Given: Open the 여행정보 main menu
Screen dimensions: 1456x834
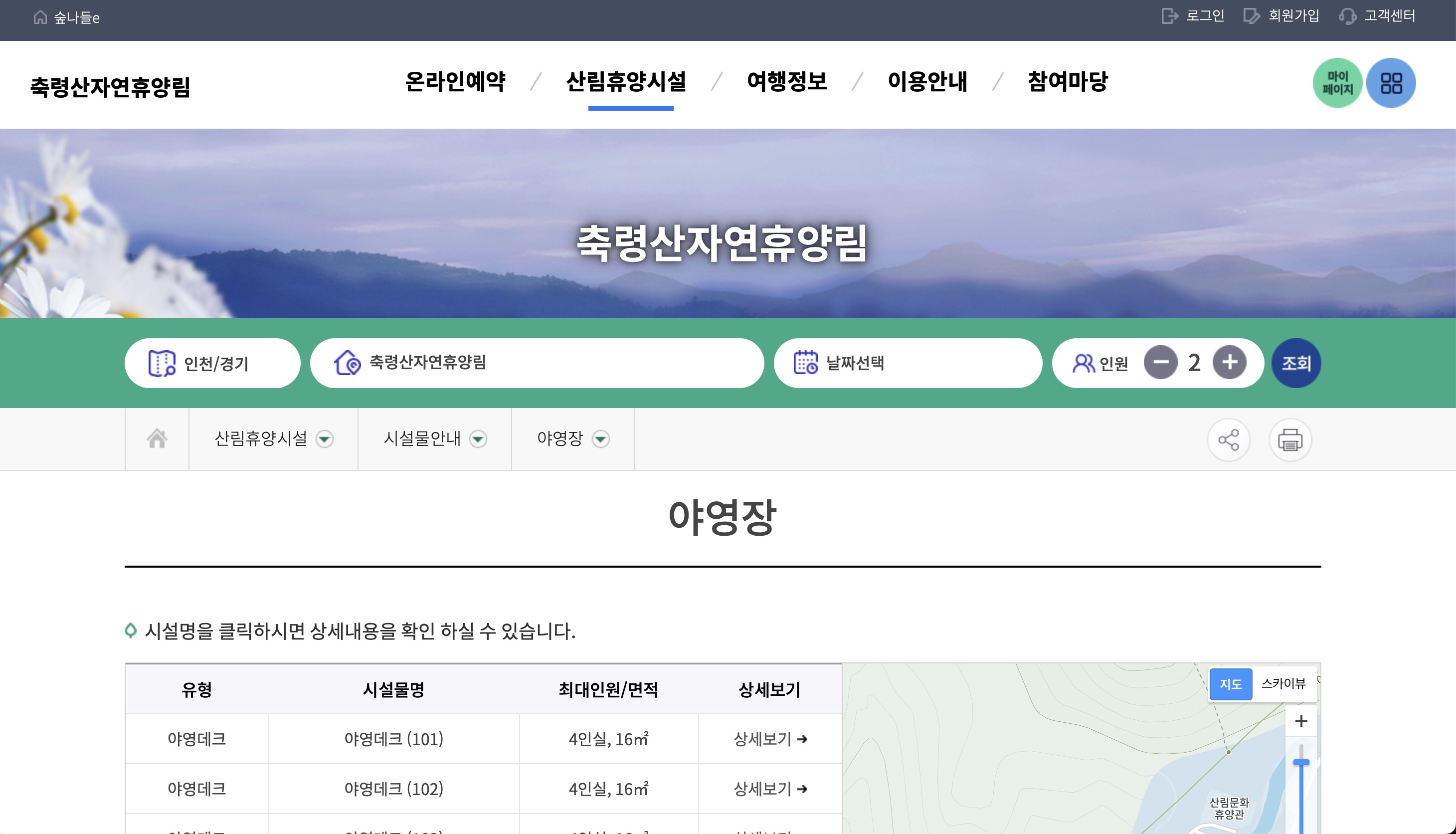Looking at the screenshot, I should [787, 81].
